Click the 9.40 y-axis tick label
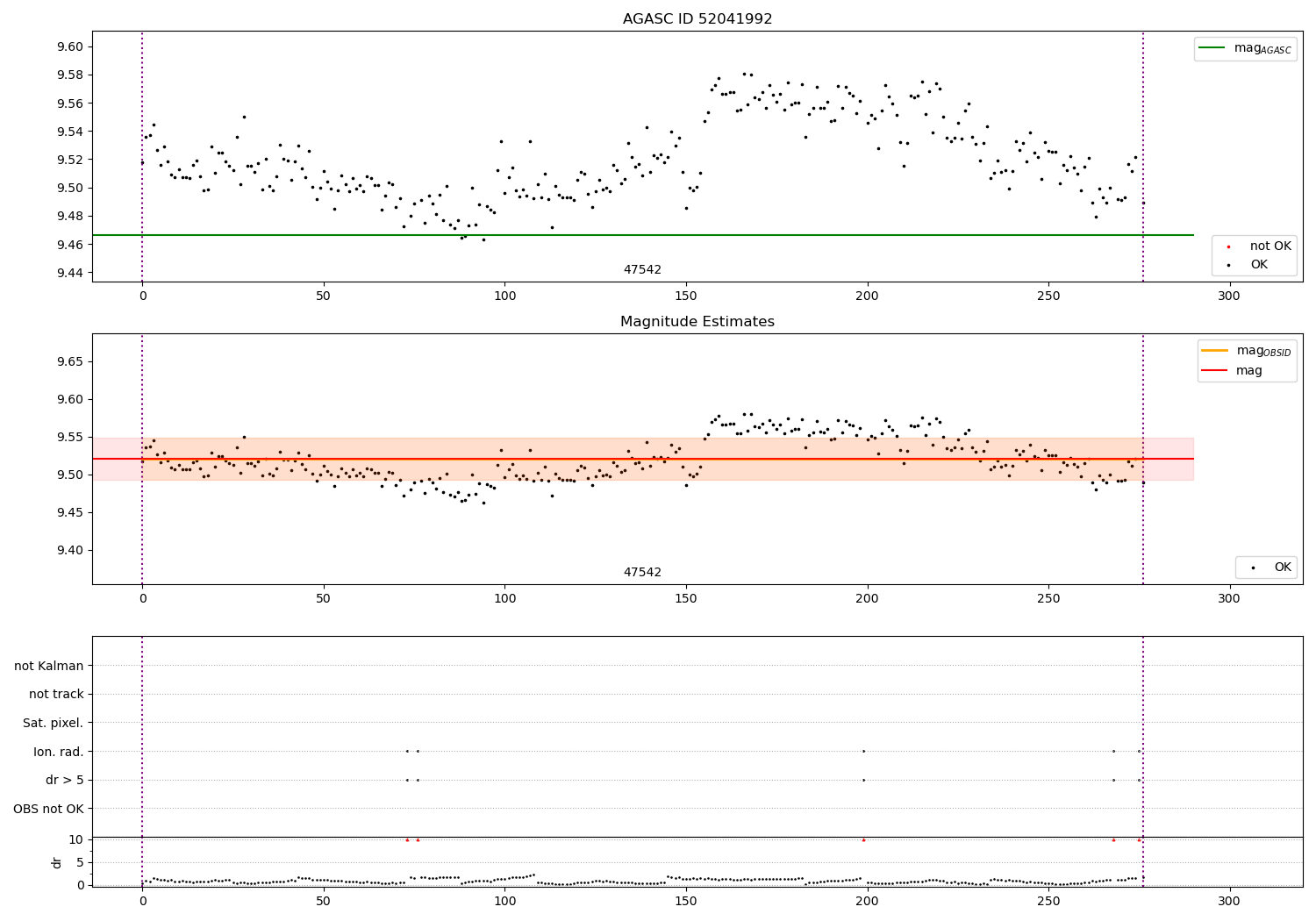The width and height of the screenshot is (1316, 921). (70, 550)
